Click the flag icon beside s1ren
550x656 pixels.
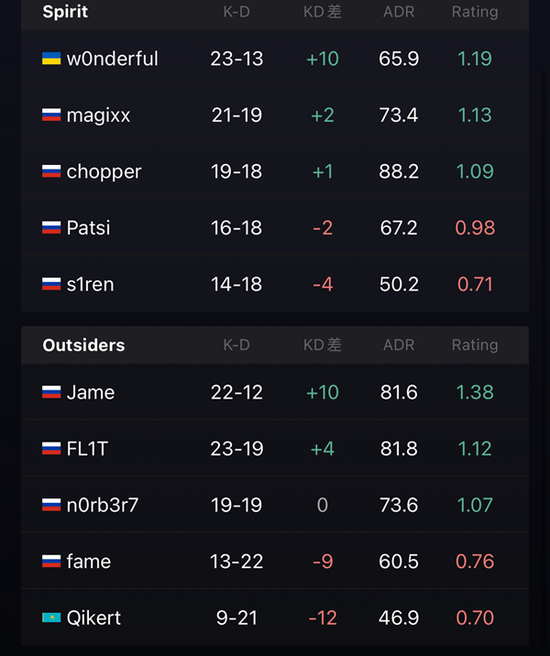pos(51,284)
